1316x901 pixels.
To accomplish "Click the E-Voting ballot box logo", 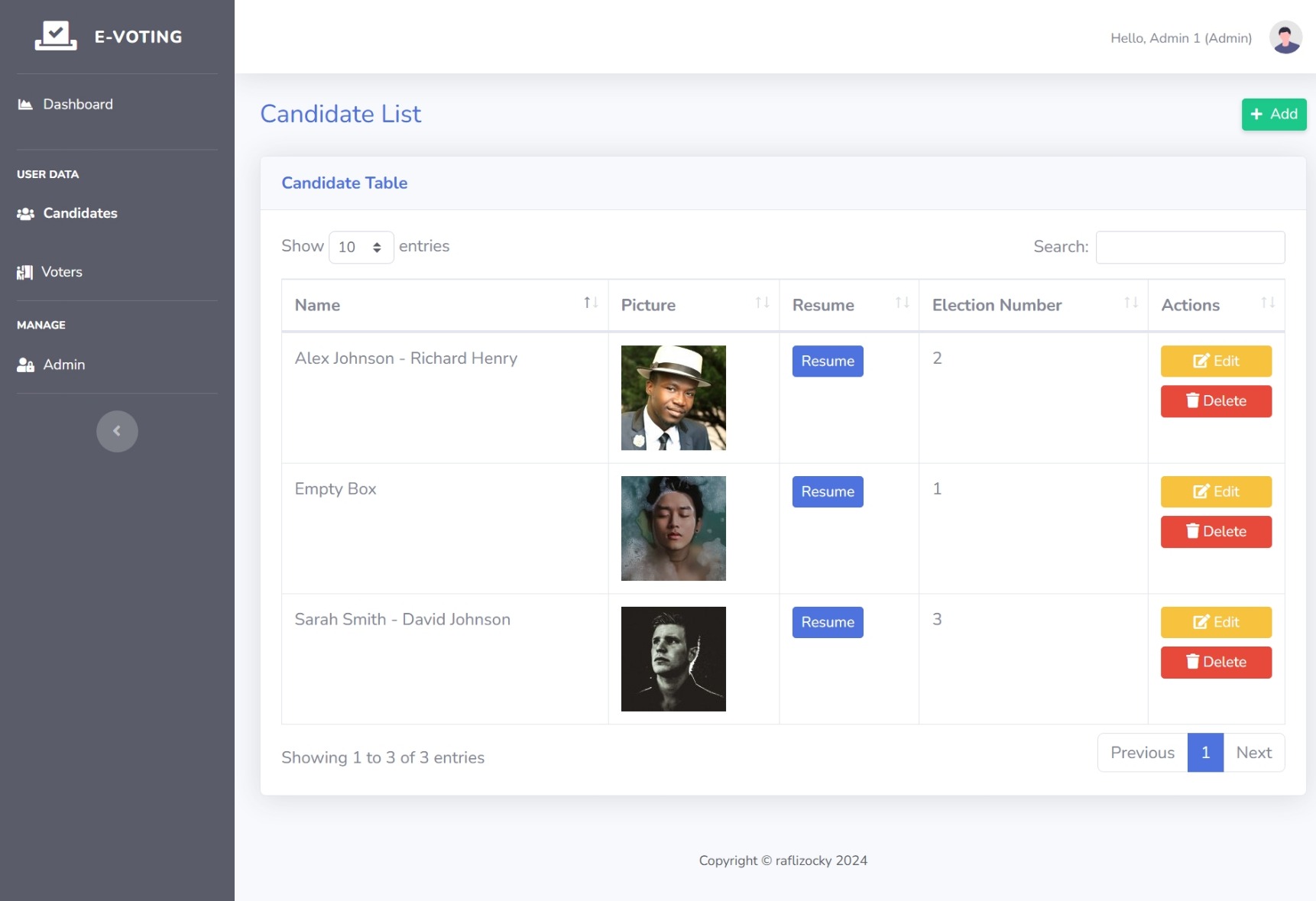I will click(x=56, y=36).
